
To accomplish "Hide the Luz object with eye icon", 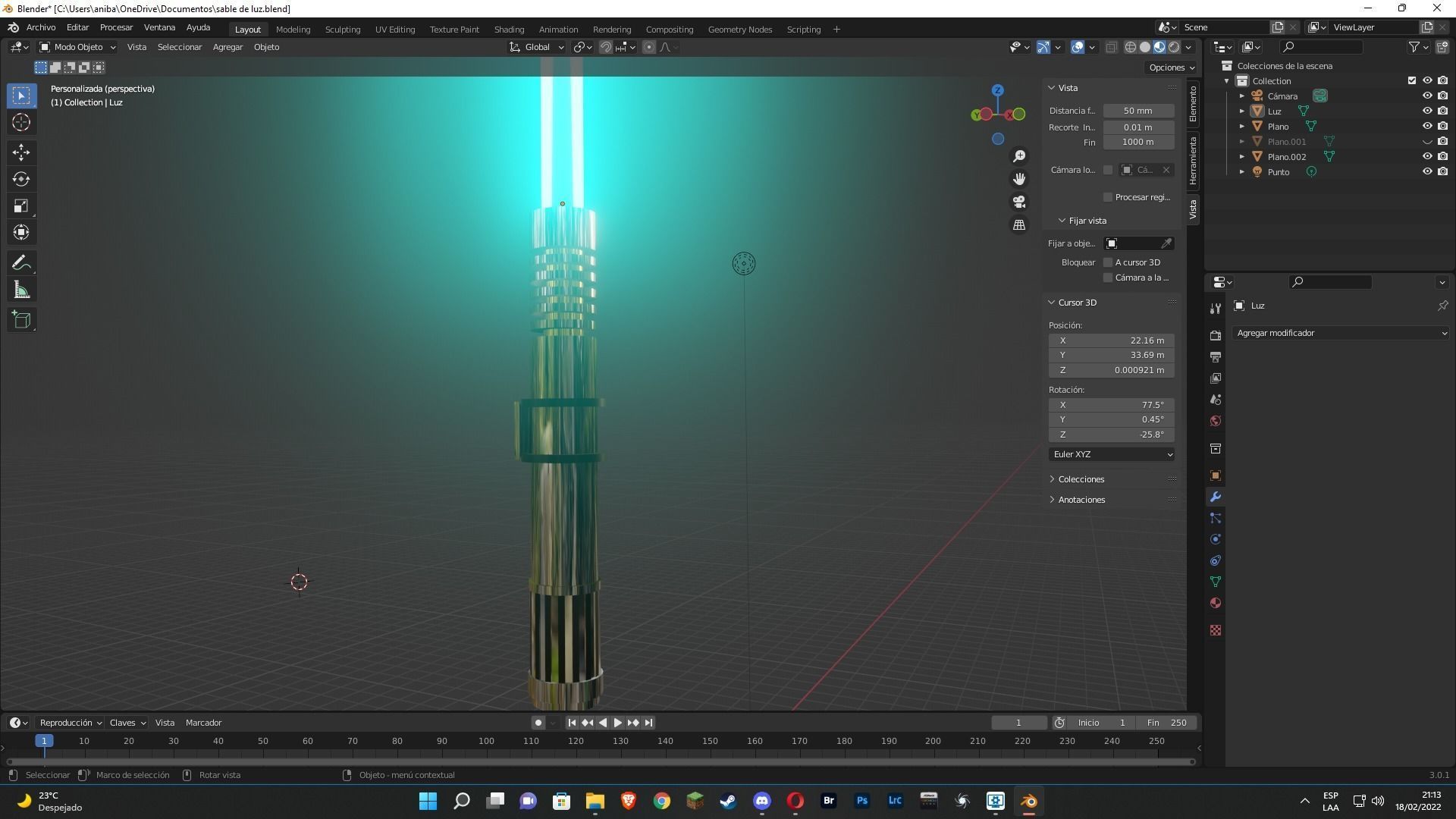I will (1427, 111).
